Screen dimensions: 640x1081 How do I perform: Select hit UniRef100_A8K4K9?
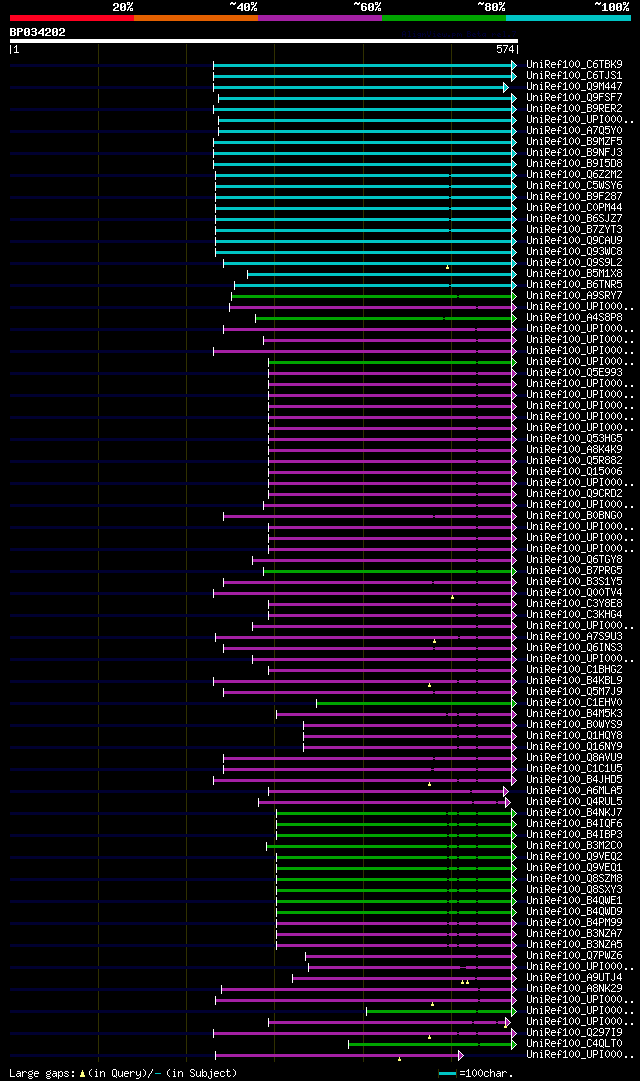574,449
